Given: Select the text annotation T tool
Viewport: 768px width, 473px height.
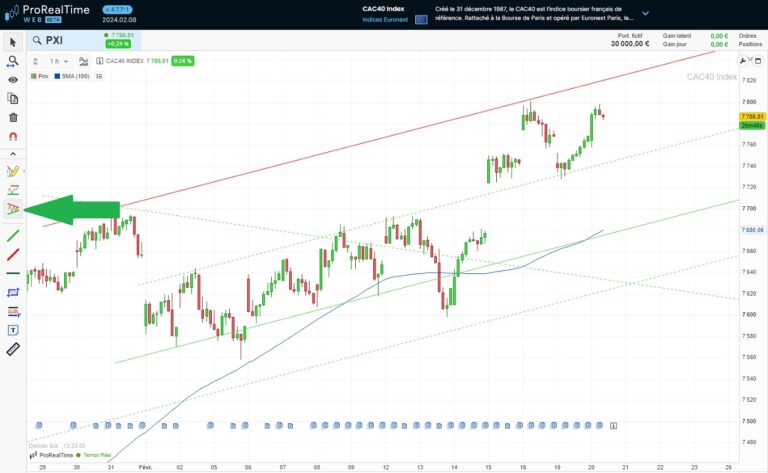Looking at the screenshot, I should [x=13, y=331].
